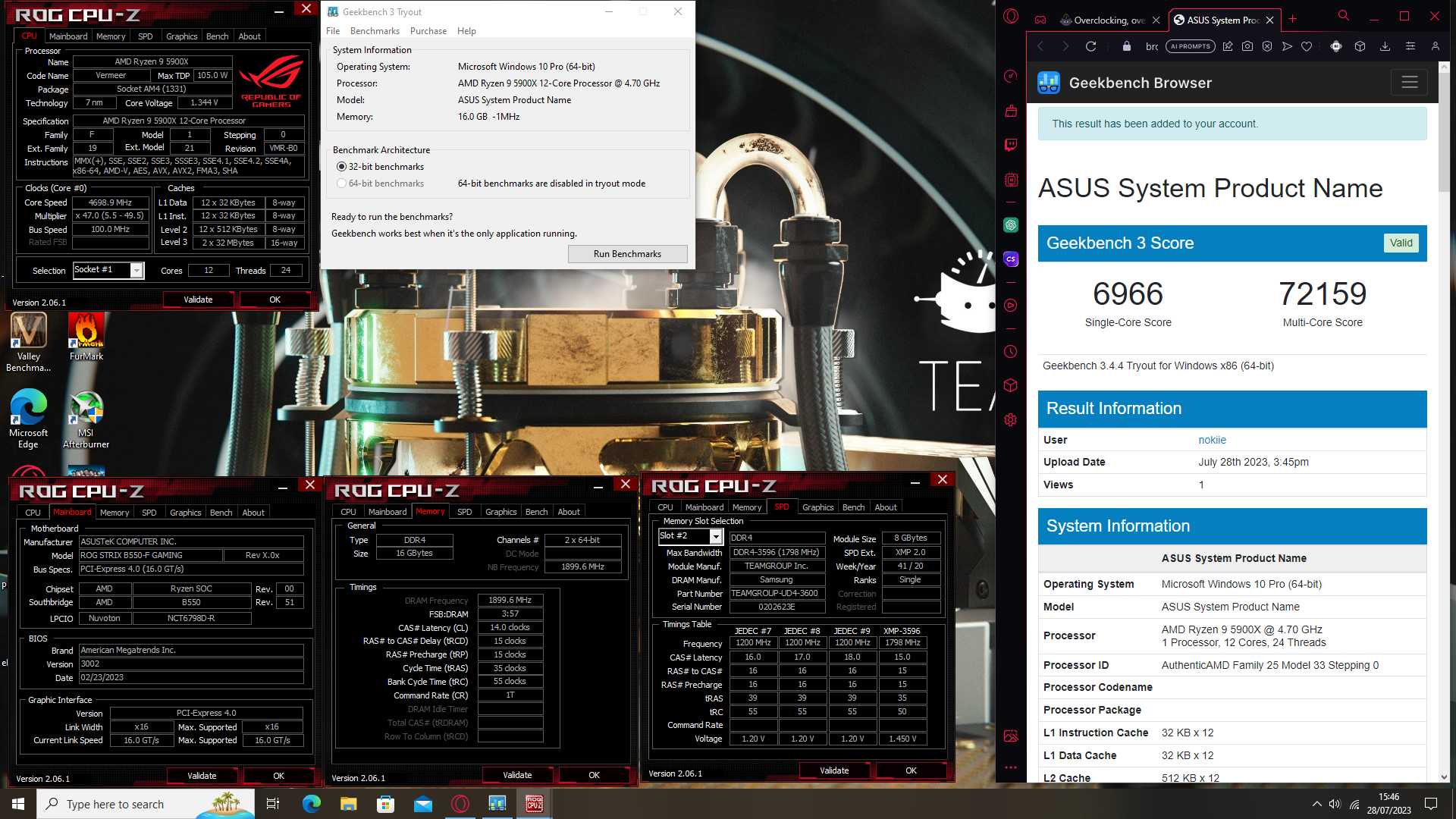1456x819 pixels.
Task: Open MSI Afterburner desktop shortcut
Action: pos(86,419)
